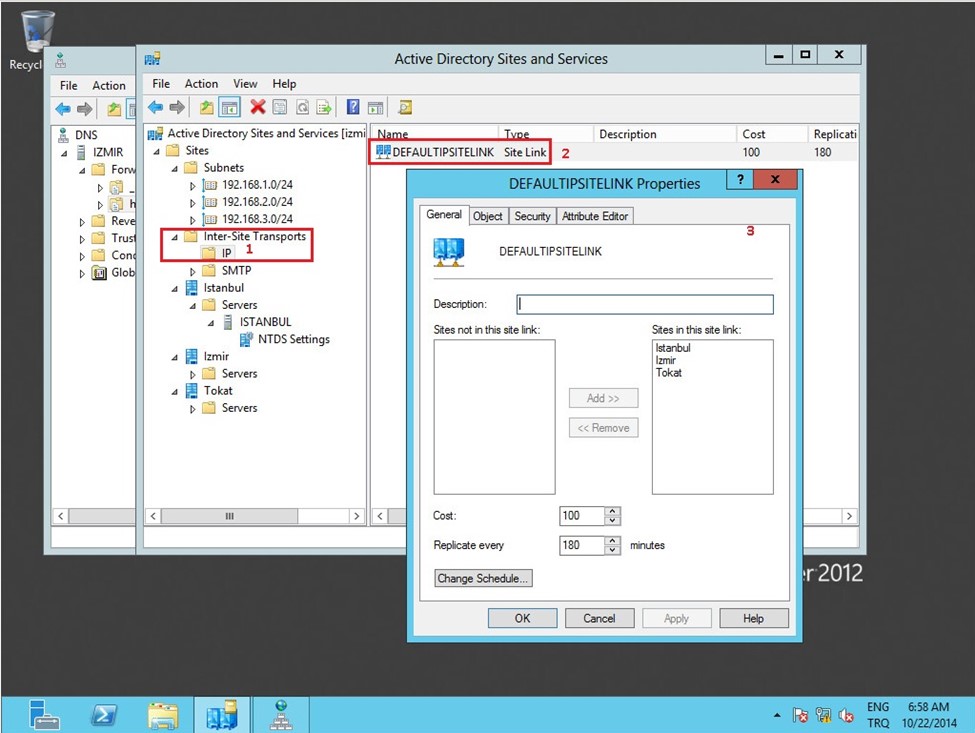Viewport: 975px width, 733px height.
Task: Click the Tokat site icon in tree
Action: 192,390
